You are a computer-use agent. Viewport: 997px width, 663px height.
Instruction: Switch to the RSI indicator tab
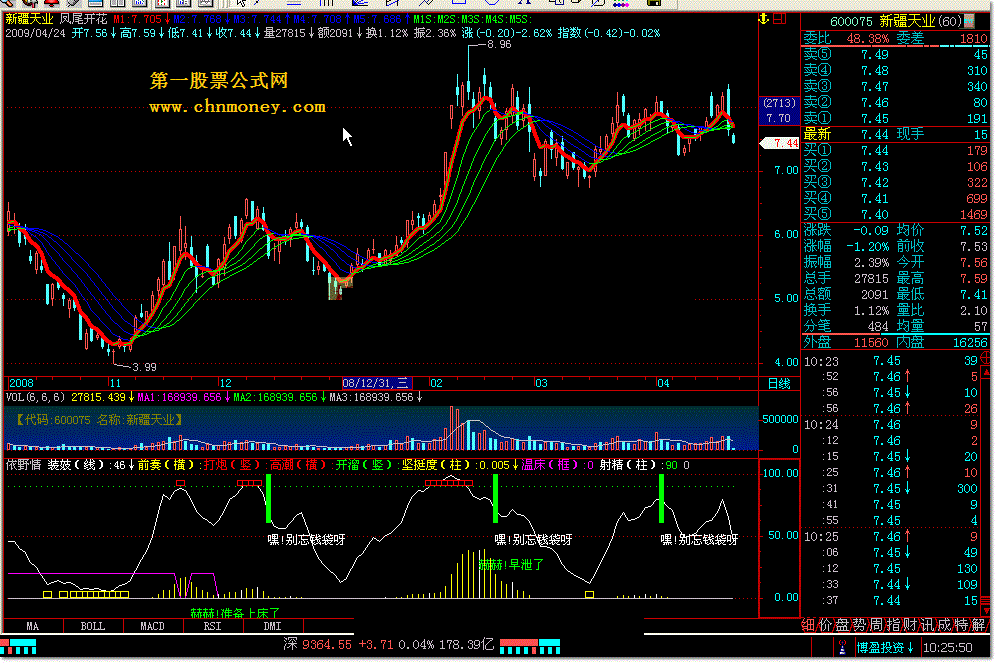pyautogui.click(x=212, y=626)
